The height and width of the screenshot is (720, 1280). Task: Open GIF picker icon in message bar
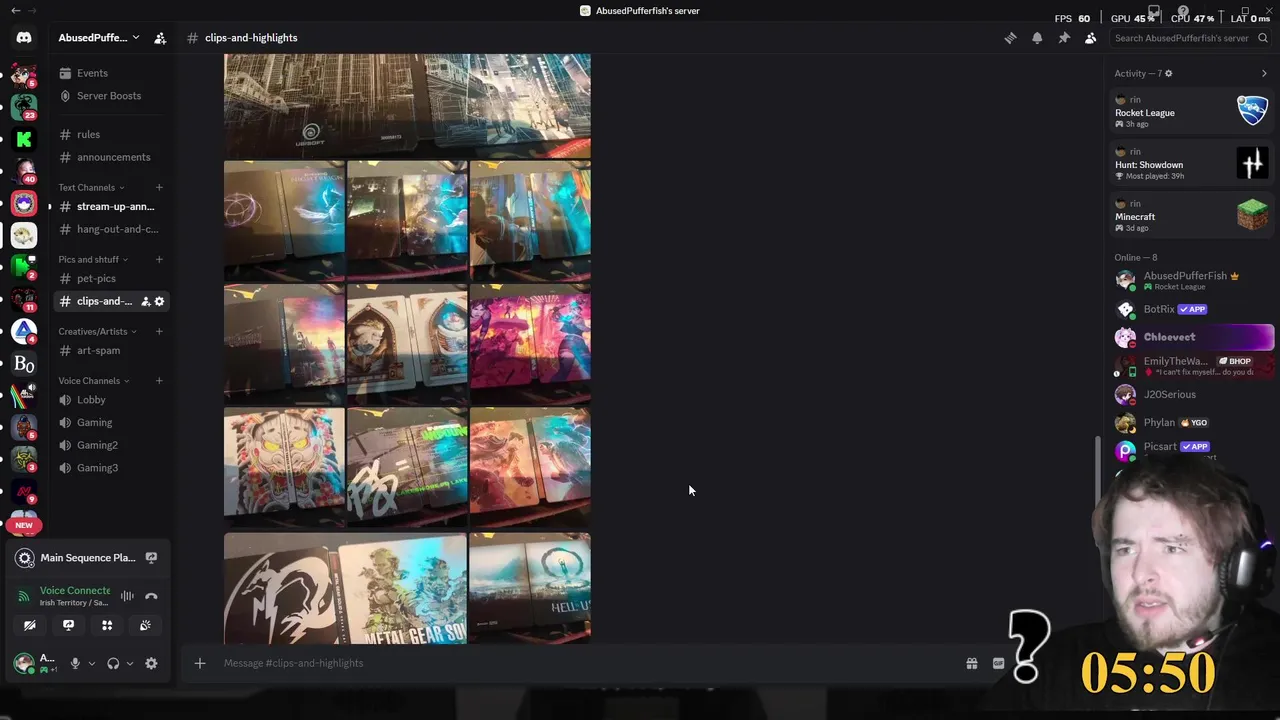(998, 663)
